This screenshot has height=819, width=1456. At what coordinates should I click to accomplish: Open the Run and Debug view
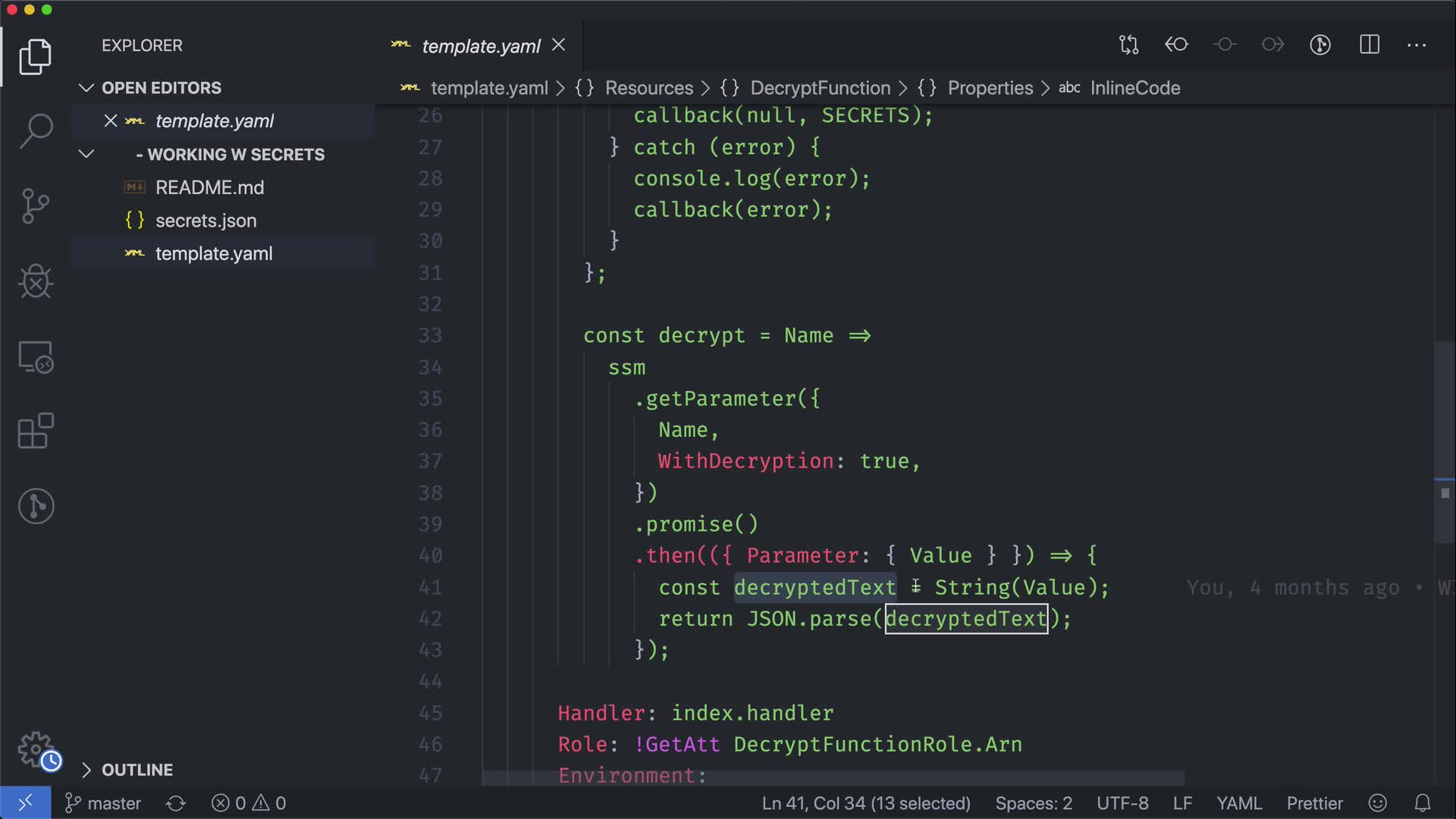[36, 281]
